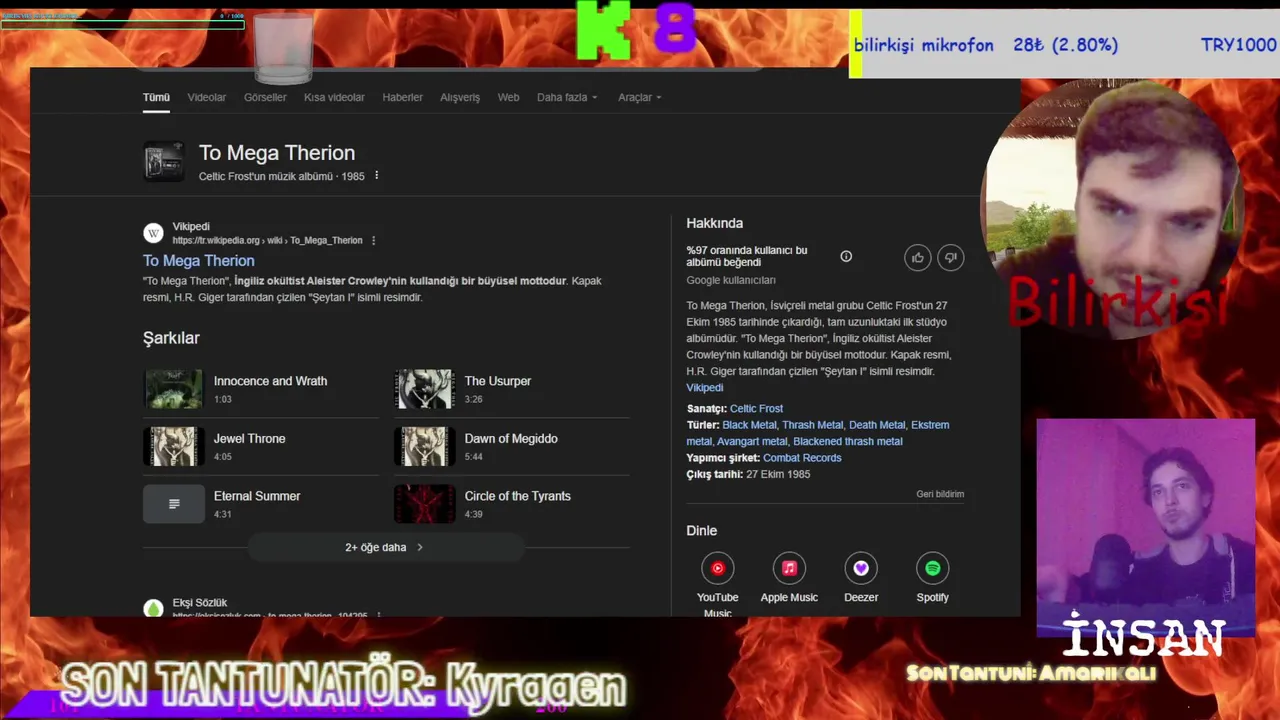This screenshot has width=1280, height=720.
Task: Open the Apple Music listen icon
Action: coord(789,568)
